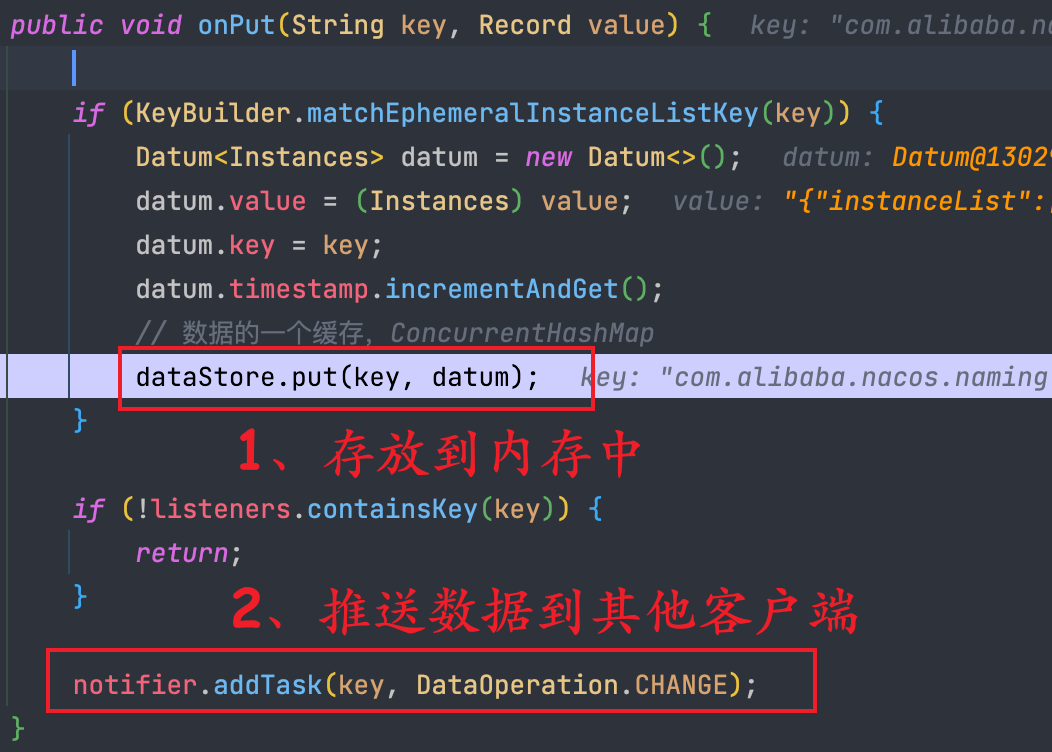Click the incrementAndGet method call
The height and width of the screenshot is (752, 1052).
click(501, 289)
